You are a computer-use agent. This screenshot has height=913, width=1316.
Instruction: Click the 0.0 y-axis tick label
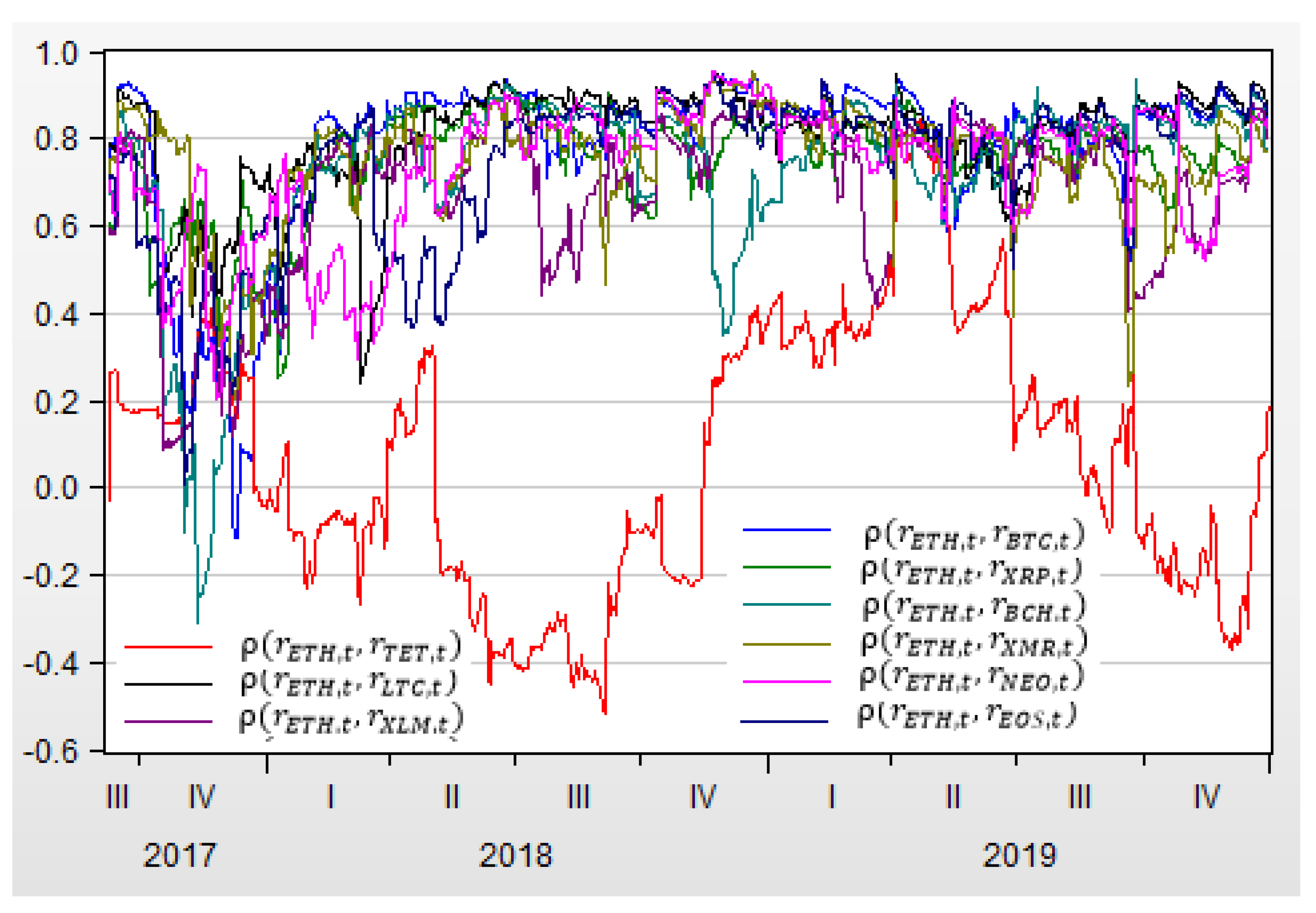[x=56, y=488]
